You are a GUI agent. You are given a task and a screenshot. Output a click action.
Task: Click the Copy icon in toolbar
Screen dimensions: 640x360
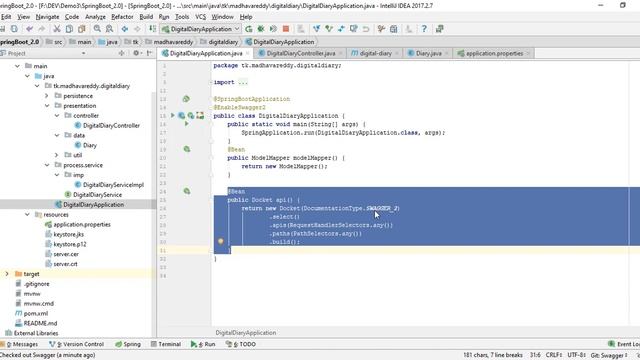69,29
